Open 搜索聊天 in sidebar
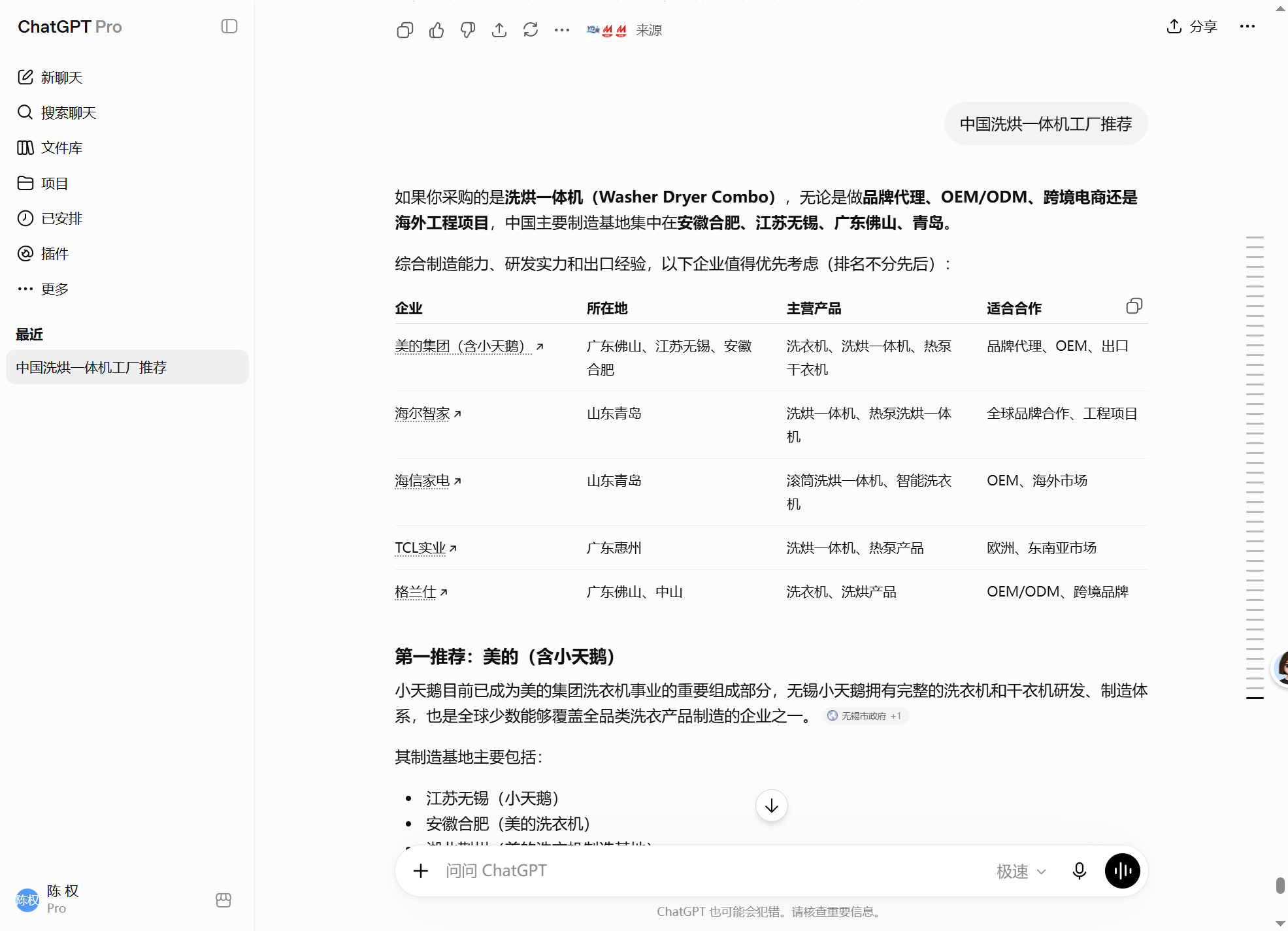The image size is (1288, 931). tap(57, 112)
